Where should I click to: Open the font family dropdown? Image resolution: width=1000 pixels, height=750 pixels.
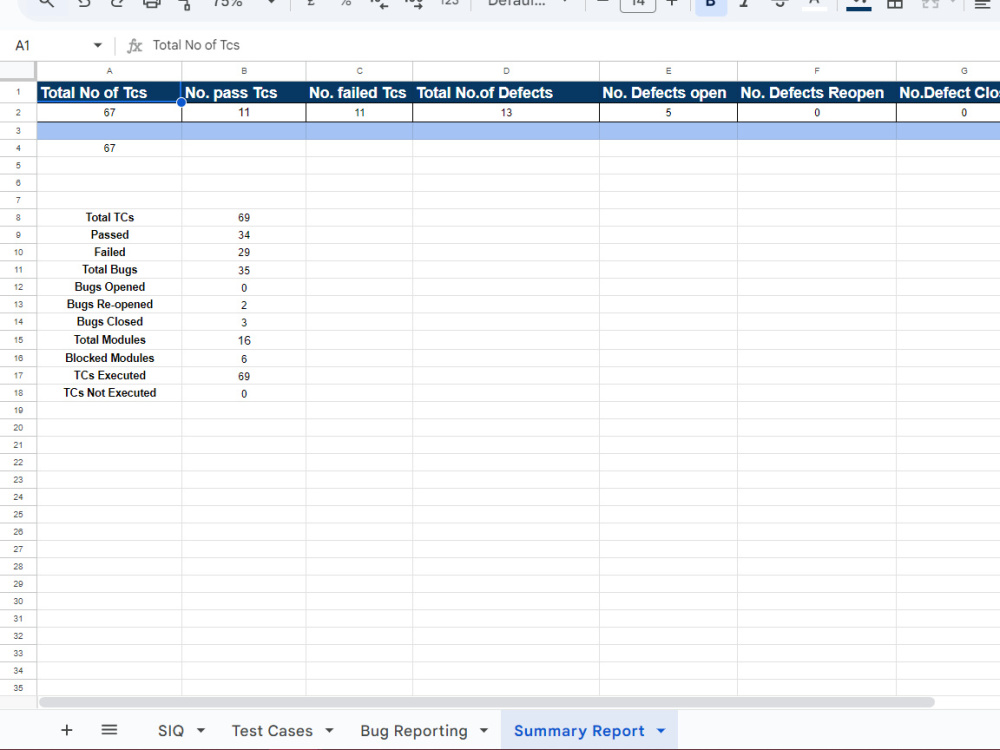(x=528, y=3)
